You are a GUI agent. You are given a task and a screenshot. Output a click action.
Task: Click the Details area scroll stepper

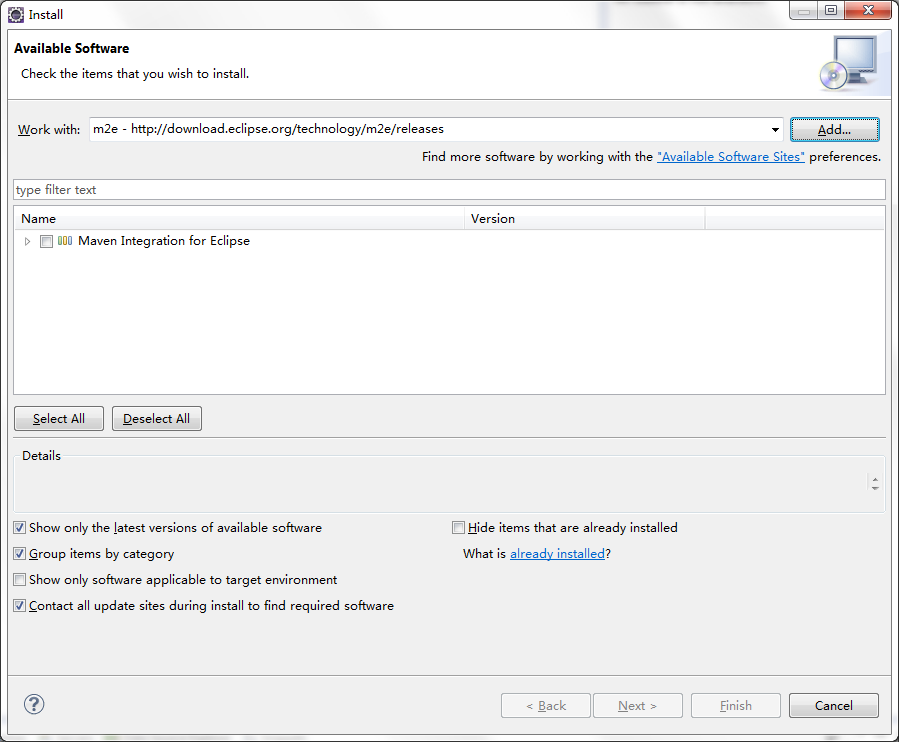(875, 483)
